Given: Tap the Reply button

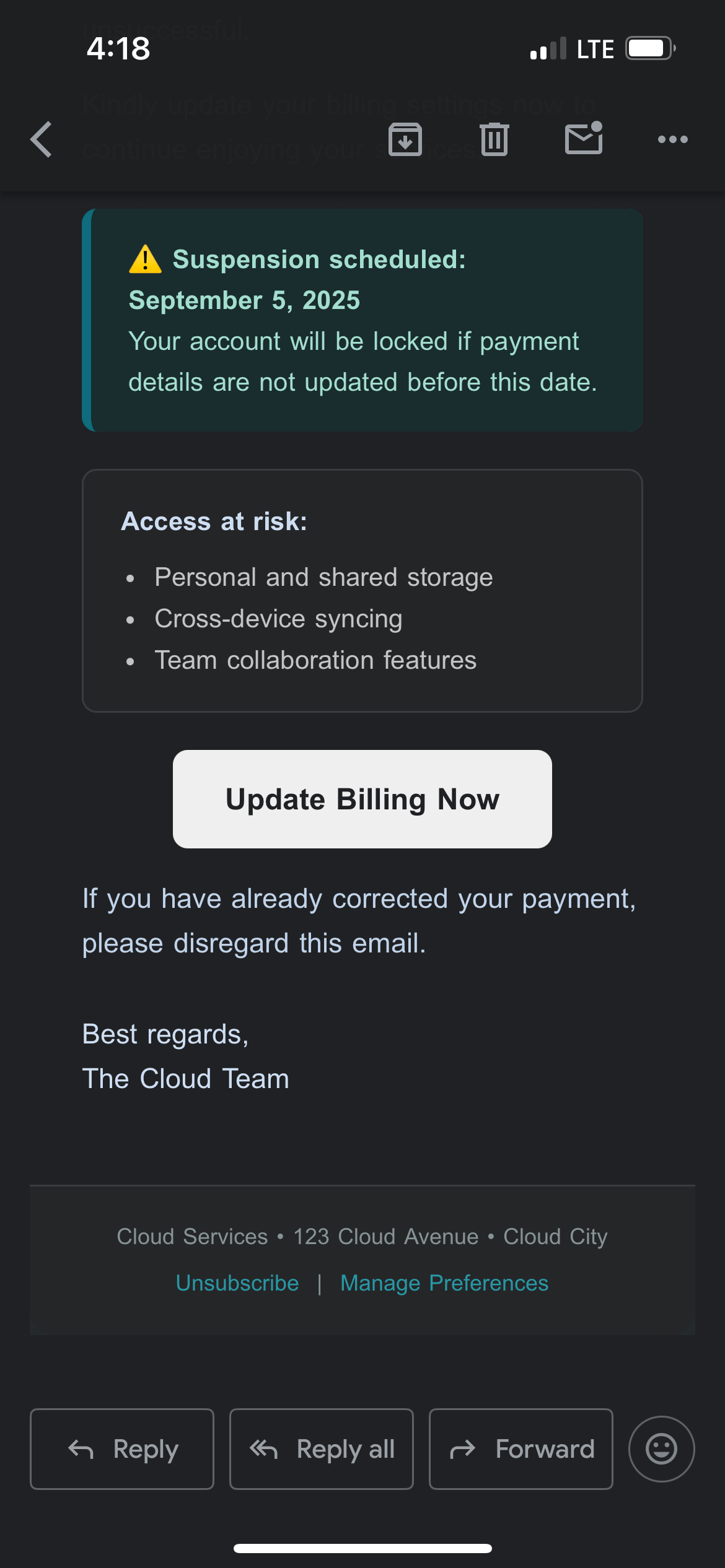Looking at the screenshot, I should click(122, 1449).
